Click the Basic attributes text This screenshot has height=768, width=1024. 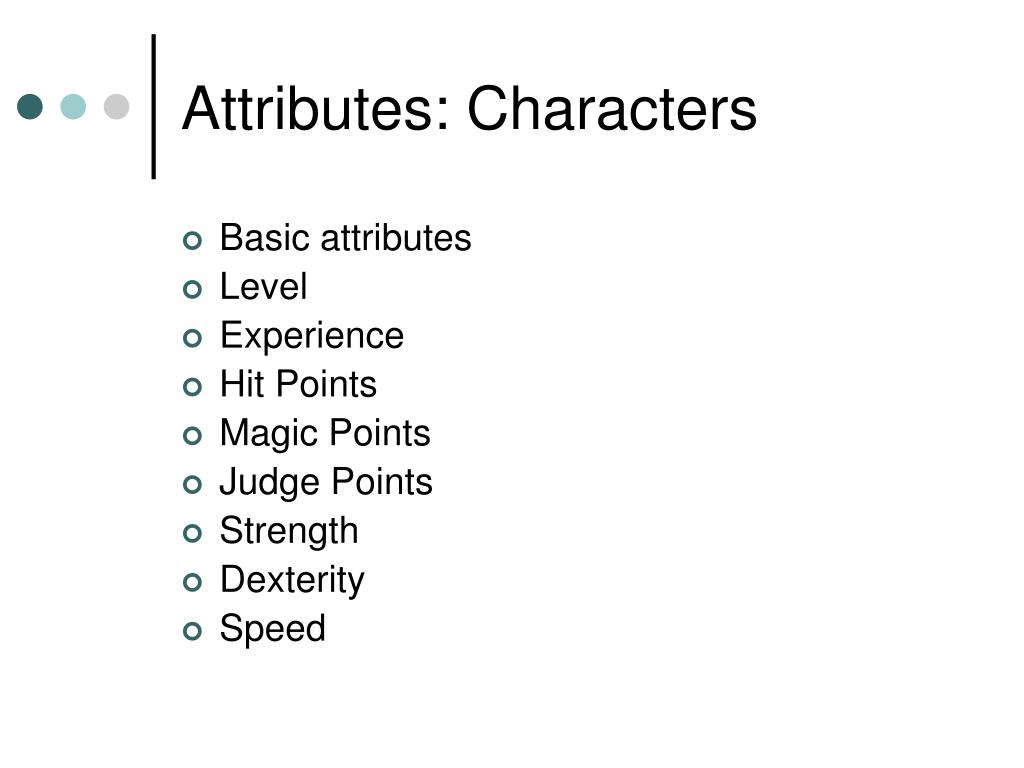click(345, 237)
